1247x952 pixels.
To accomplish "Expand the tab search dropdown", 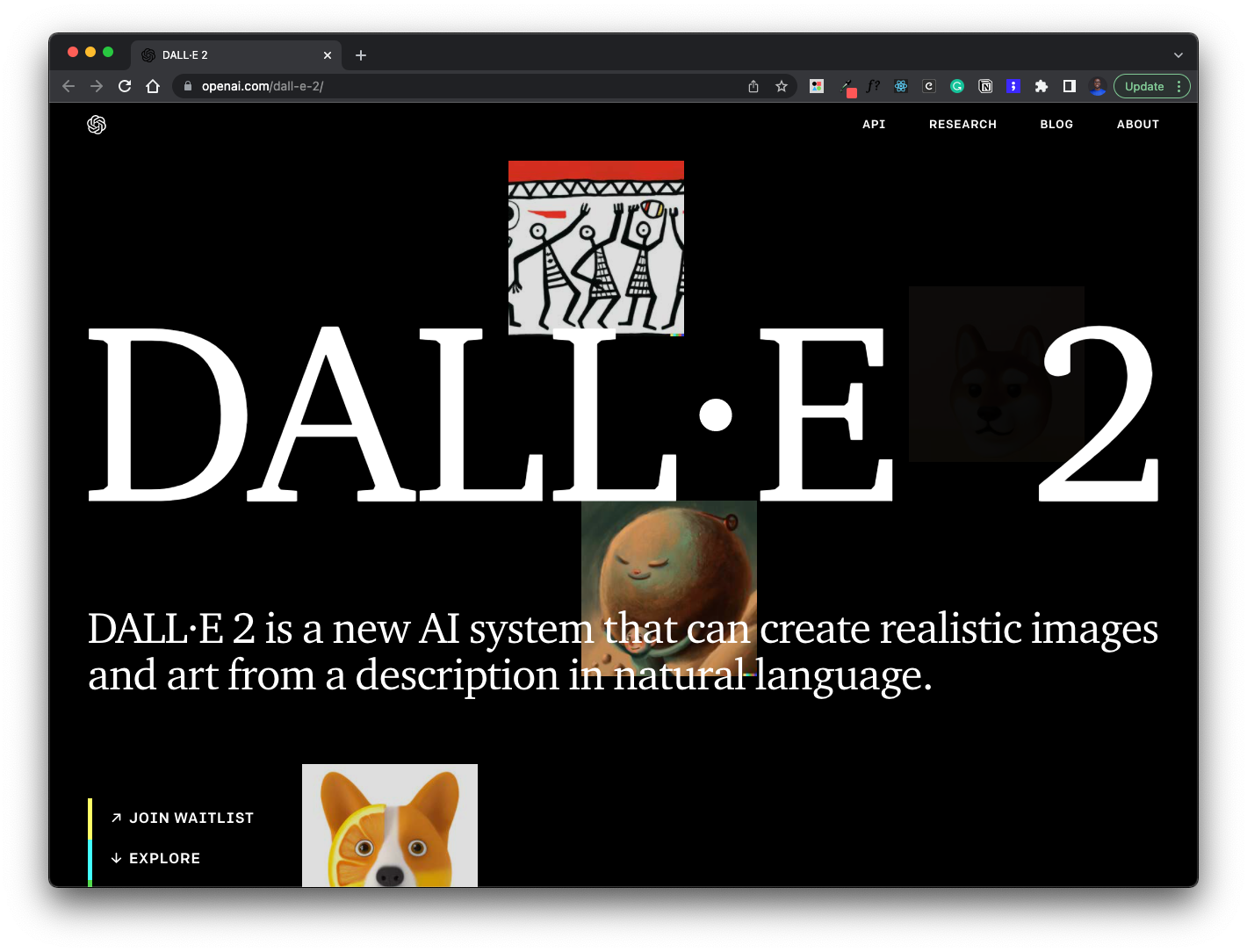I will click(x=1179, y=55).
